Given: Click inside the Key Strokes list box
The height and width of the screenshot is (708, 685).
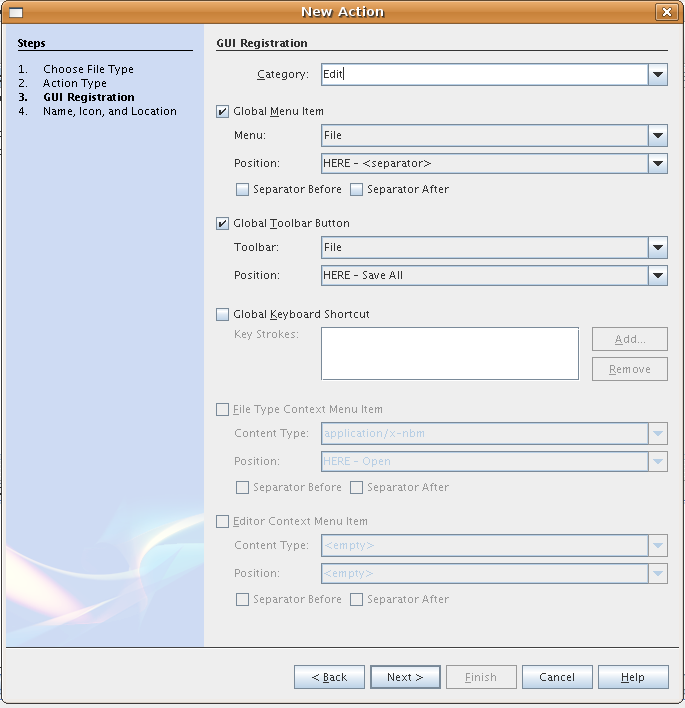Looking at the screenshot, I should coord(450,354).
